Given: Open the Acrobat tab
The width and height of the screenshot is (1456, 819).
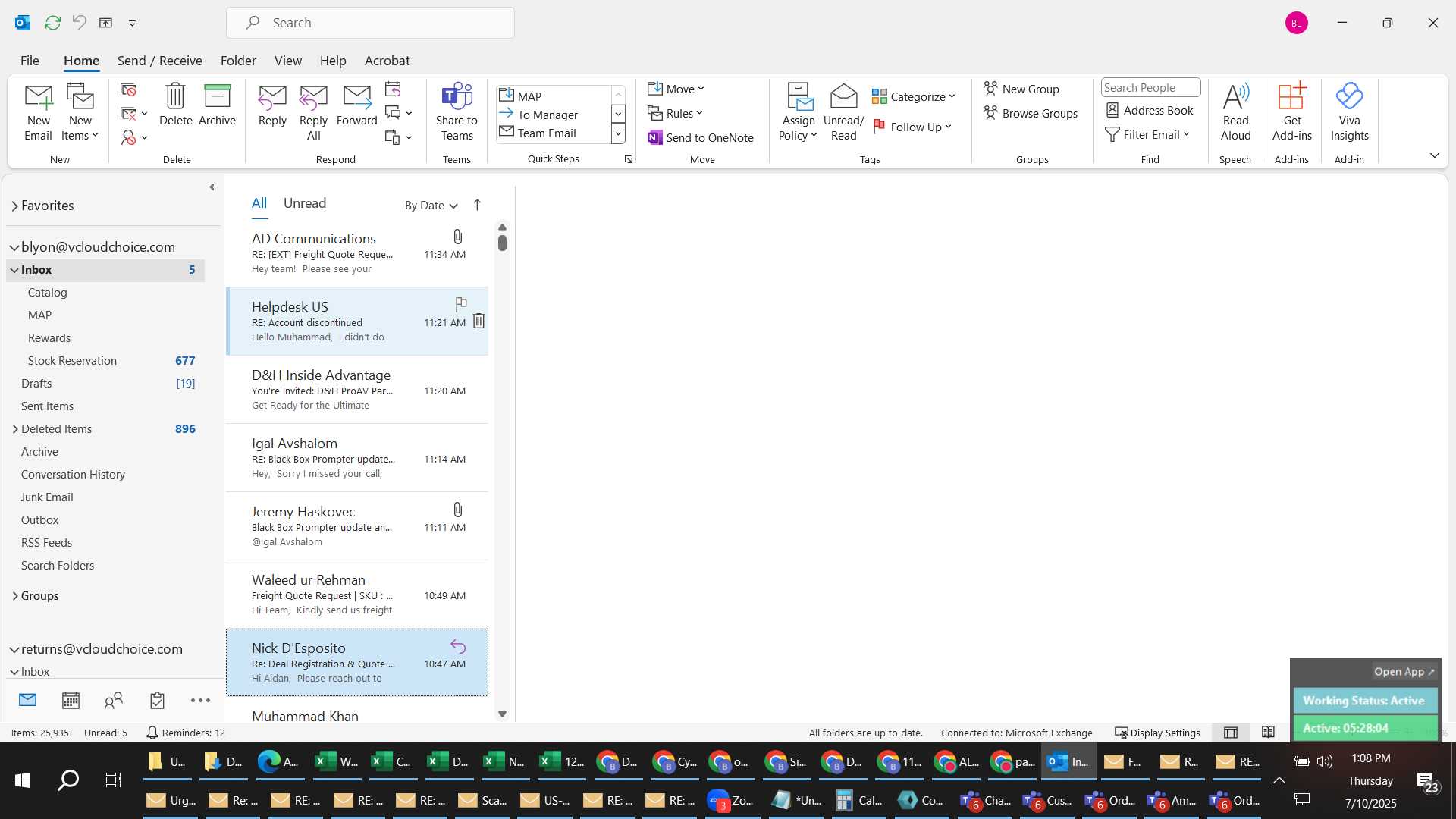Looking at the screenshot, I should [x=387, y=61].
